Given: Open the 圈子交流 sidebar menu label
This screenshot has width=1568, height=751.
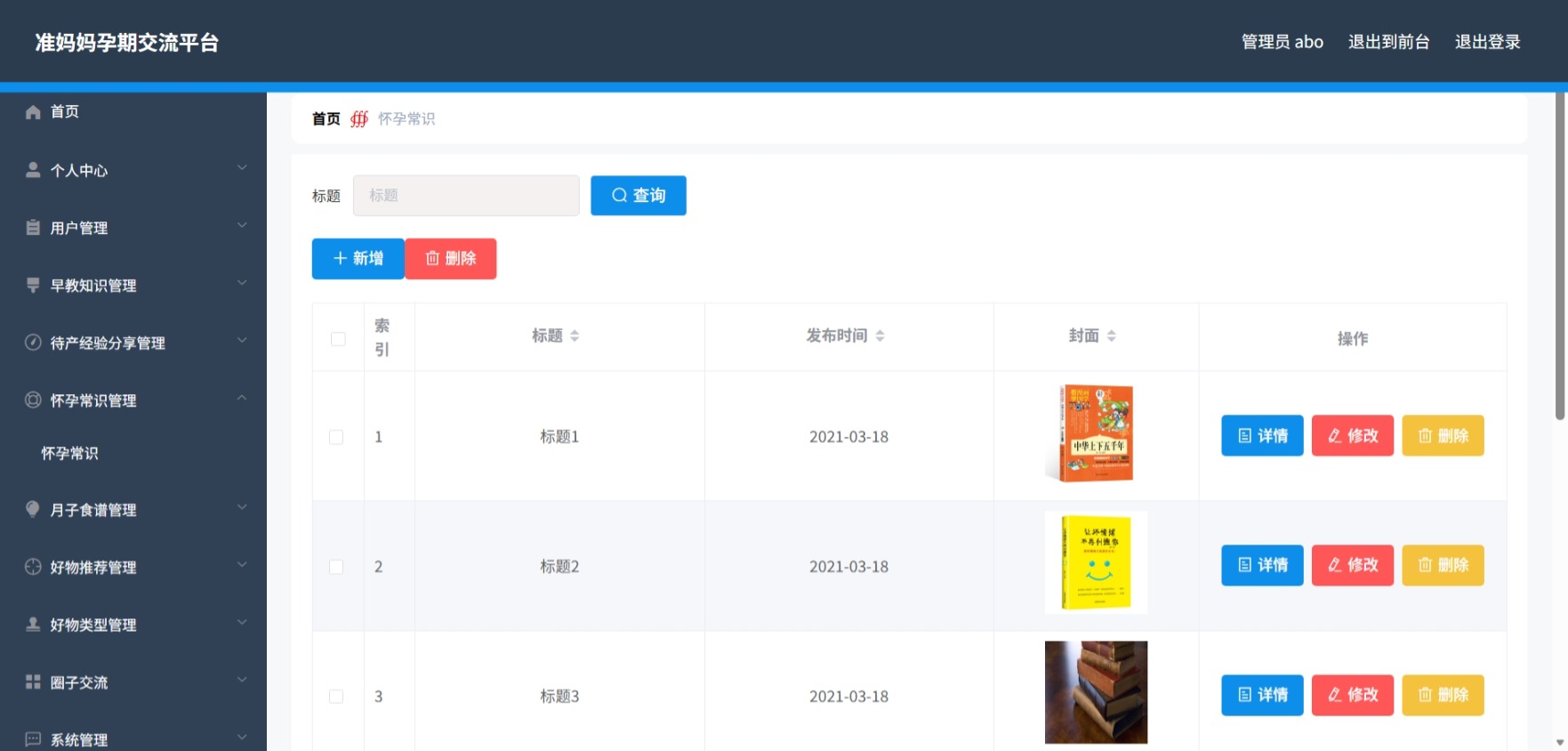Looking at the screenshot, I should (79, 683).
